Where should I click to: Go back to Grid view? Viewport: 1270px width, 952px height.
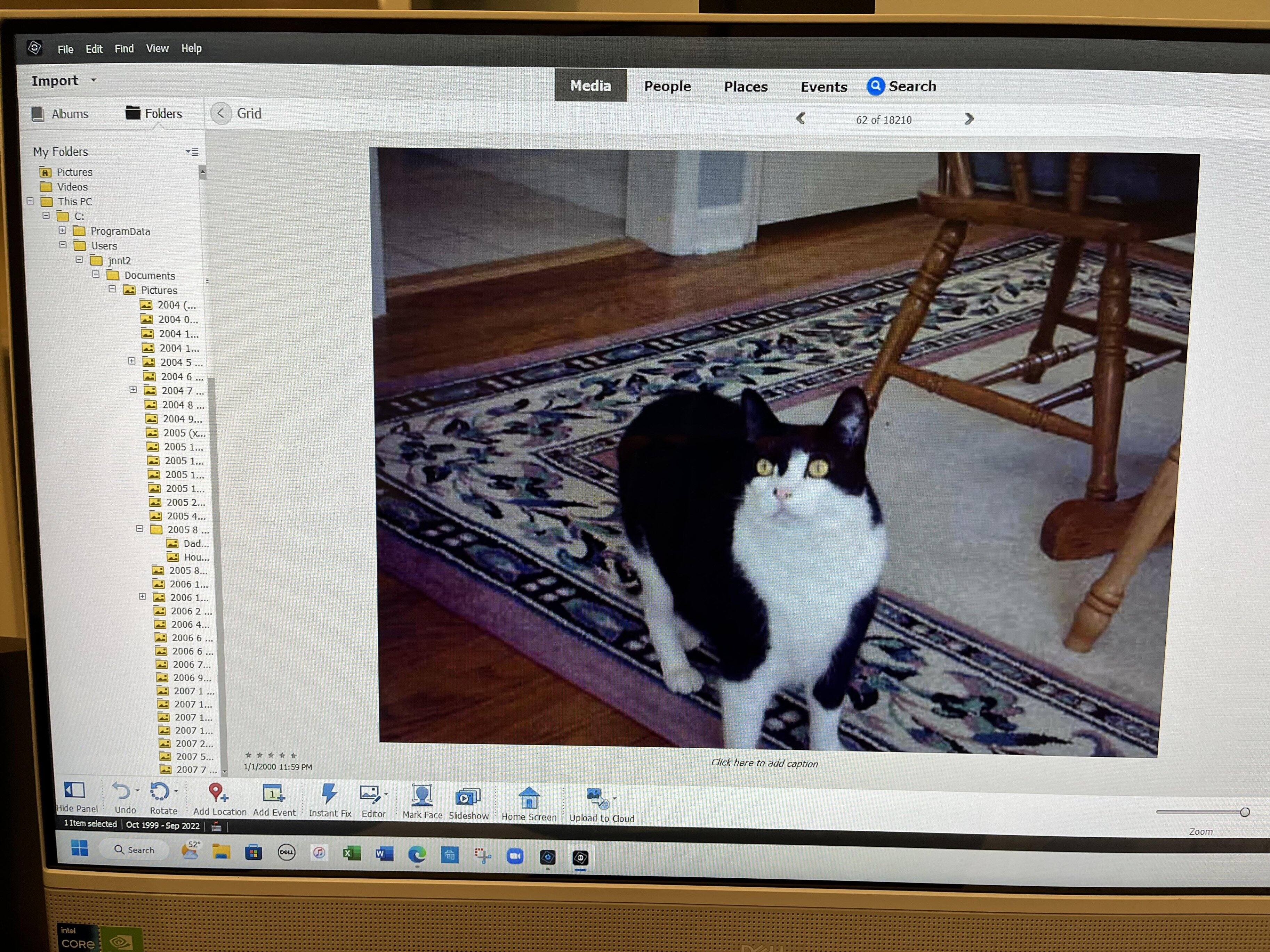[x=221, y=113]
